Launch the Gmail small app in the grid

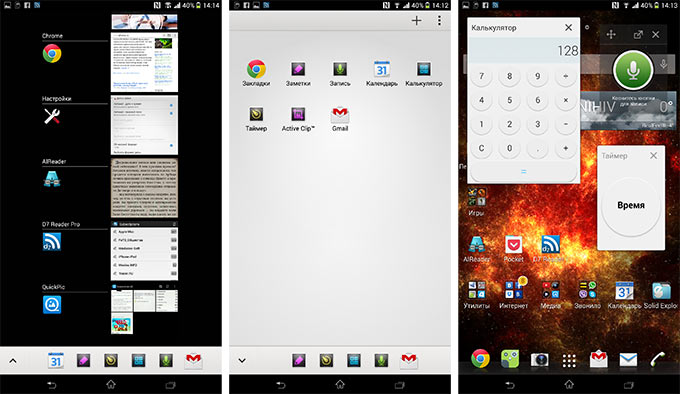(x=340, y=119)
